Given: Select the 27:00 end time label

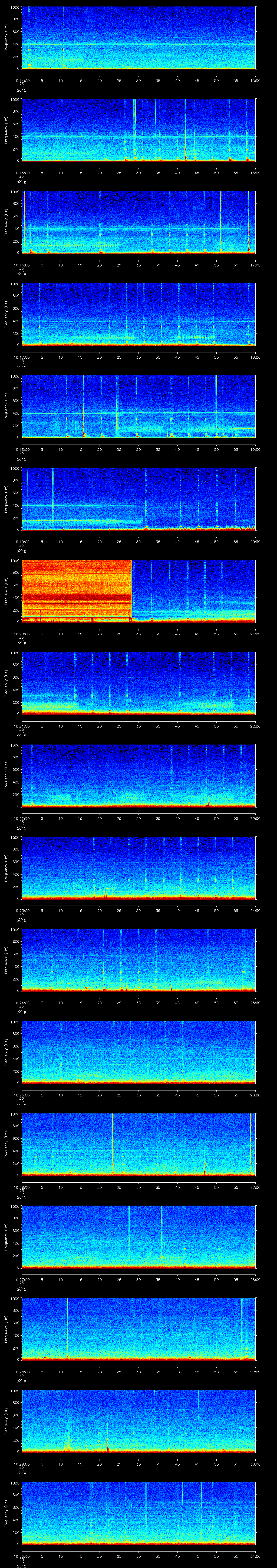Looking at the screenshot, I should point(255,1187).
